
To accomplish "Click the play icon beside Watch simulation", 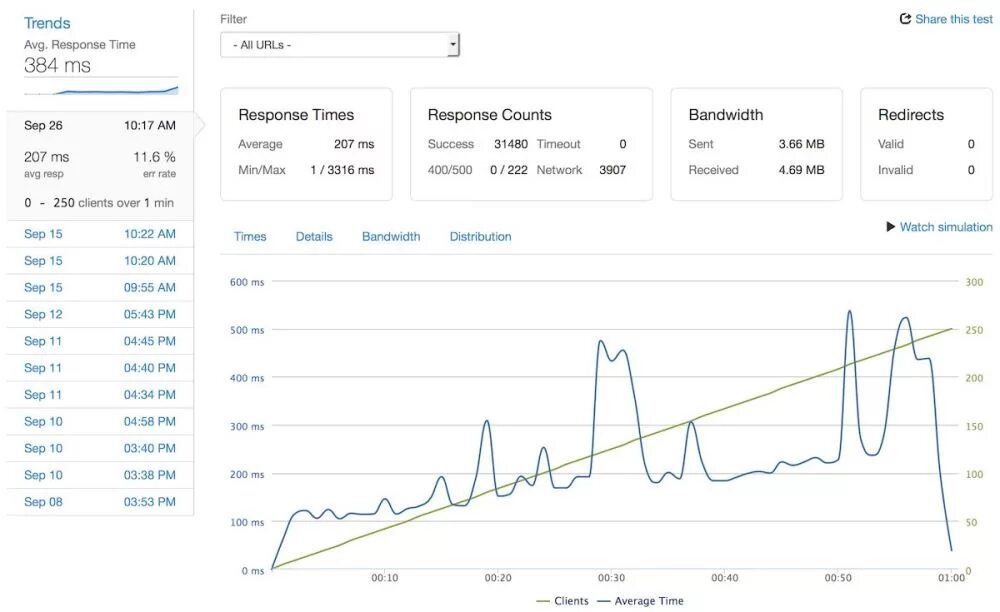I will point(890,227).
